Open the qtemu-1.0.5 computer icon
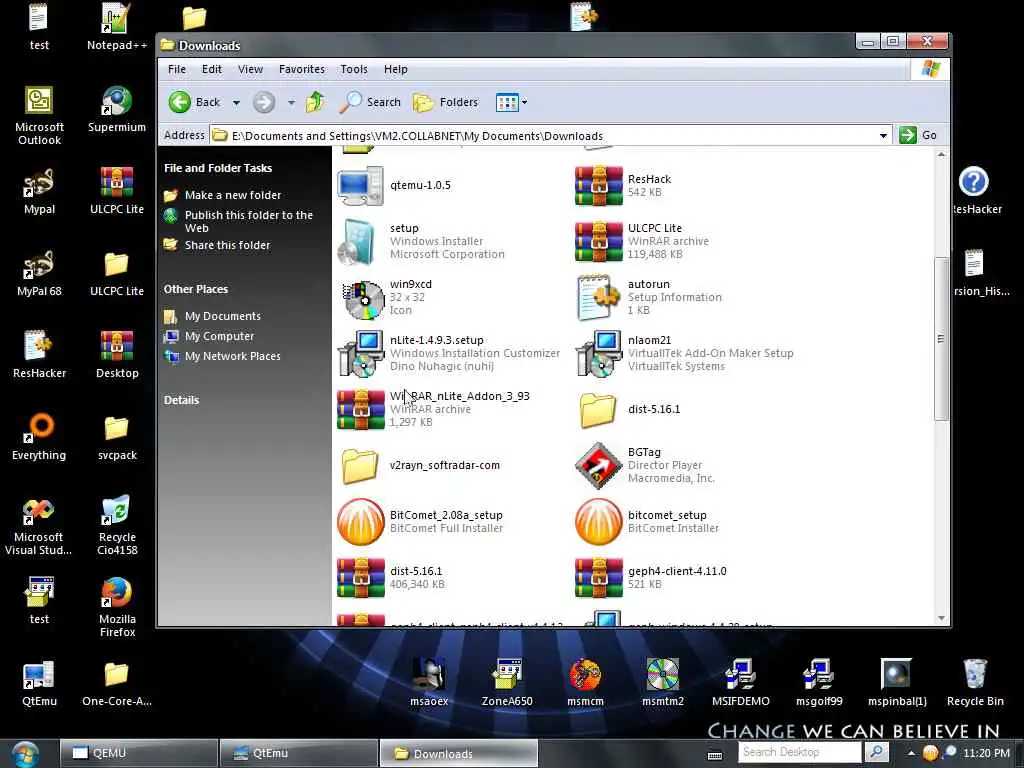 click(360, 185)
